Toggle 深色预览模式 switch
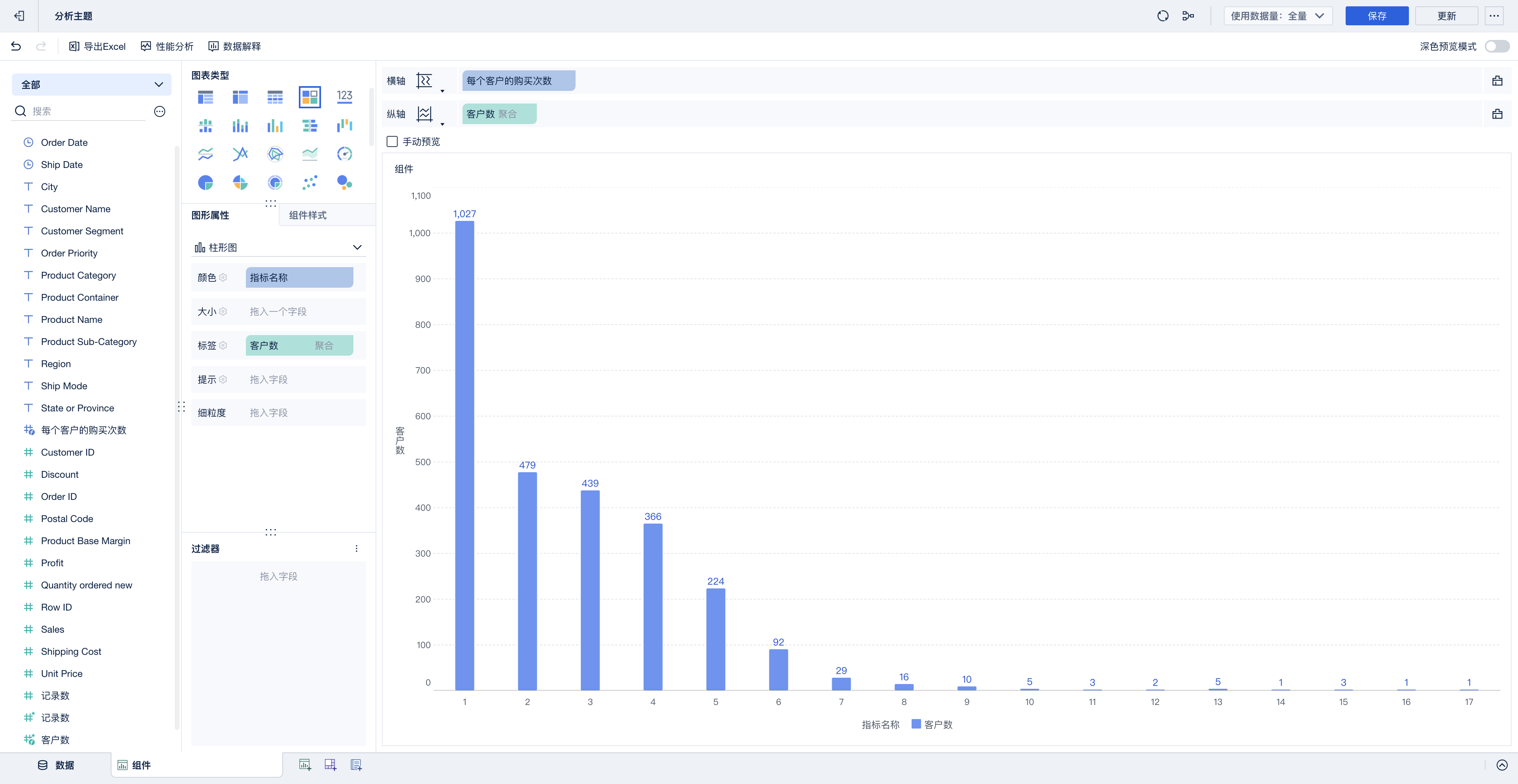This screenshot has height=784, width=1518. [x=1497, y=46]
